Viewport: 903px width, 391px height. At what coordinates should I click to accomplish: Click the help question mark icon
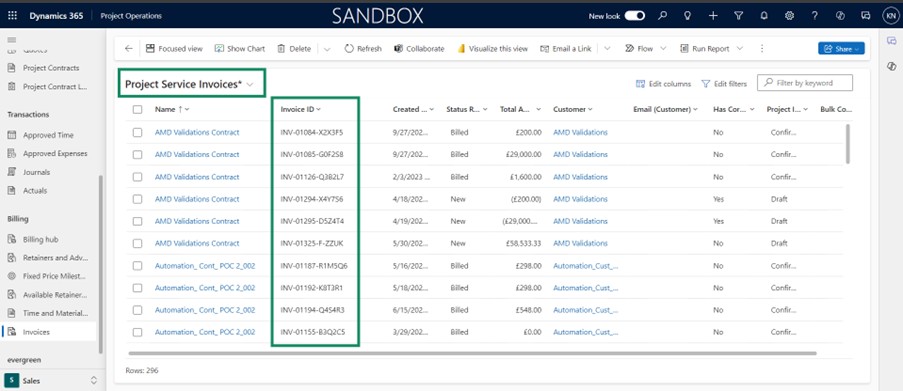815,16
